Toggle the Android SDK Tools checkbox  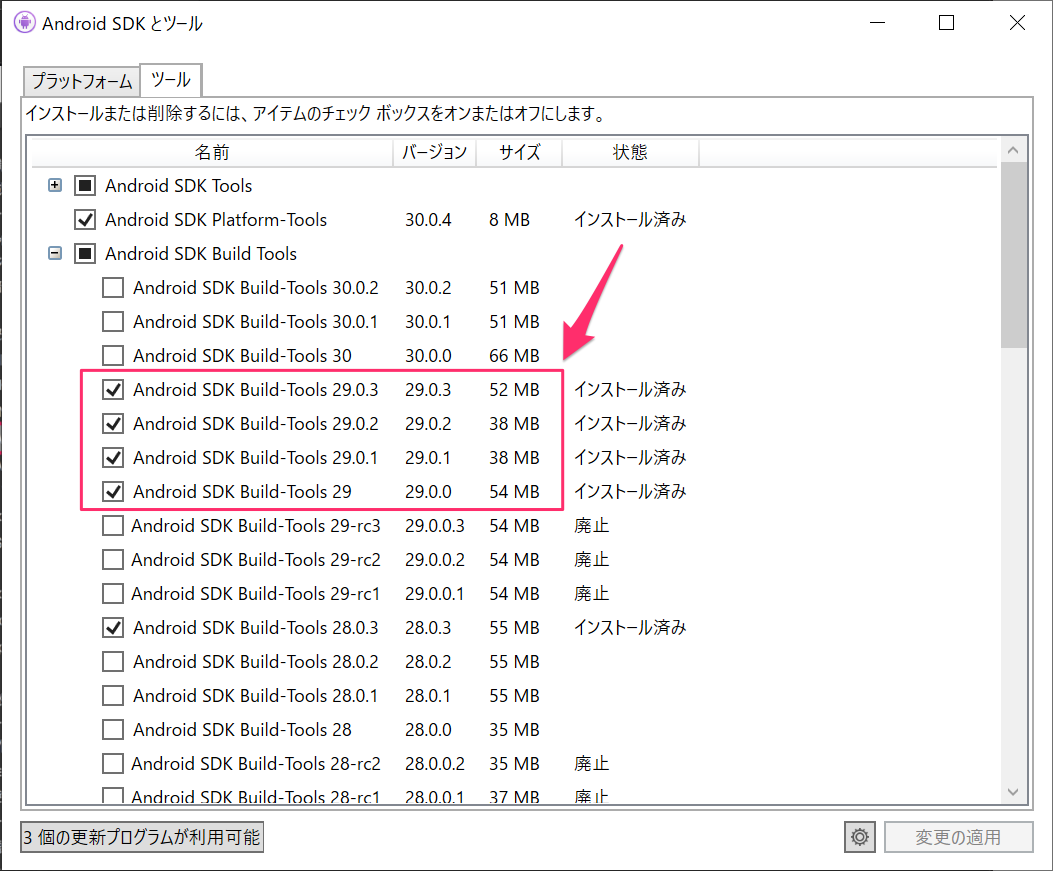85,185
